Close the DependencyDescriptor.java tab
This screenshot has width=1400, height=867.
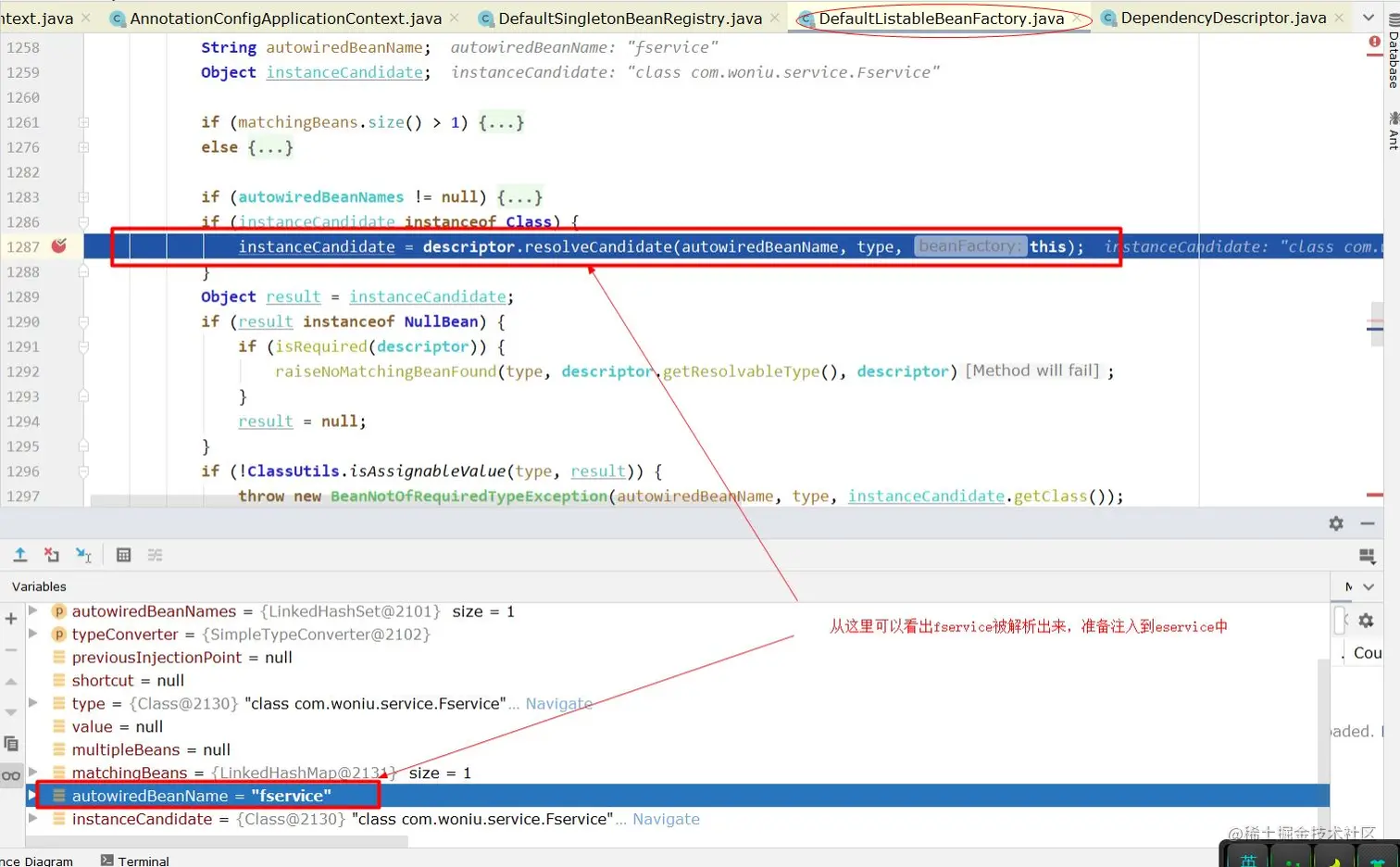click(x=1339, y=18)
